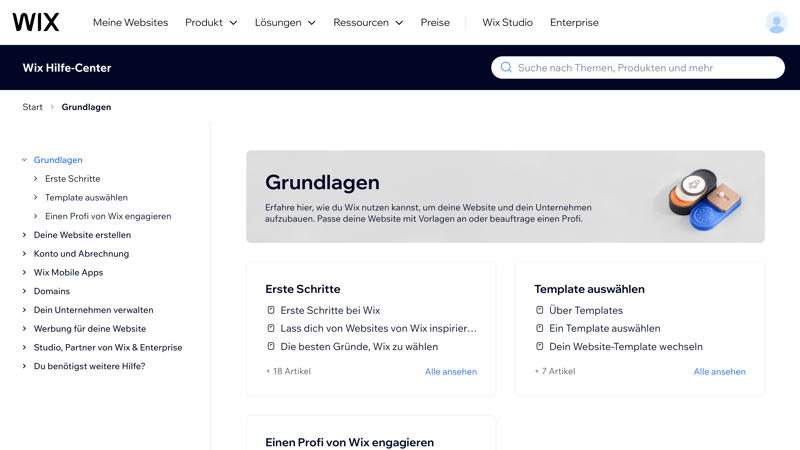Expand Deine Website erstellen in sidebar
Screen dimensions: 800x450
25,235
